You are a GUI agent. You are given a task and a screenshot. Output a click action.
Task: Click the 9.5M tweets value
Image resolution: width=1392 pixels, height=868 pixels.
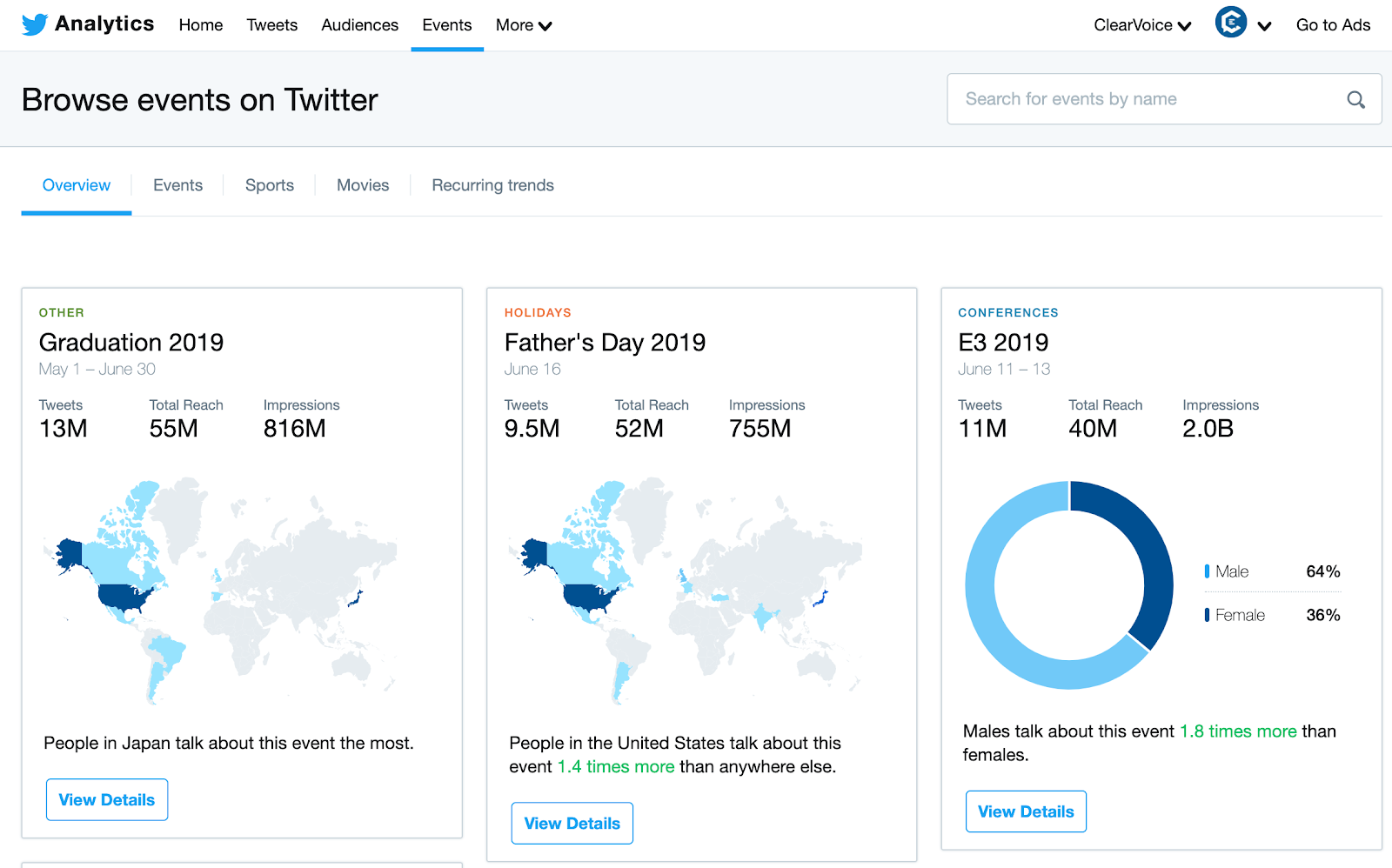click(x=532, y=429)
